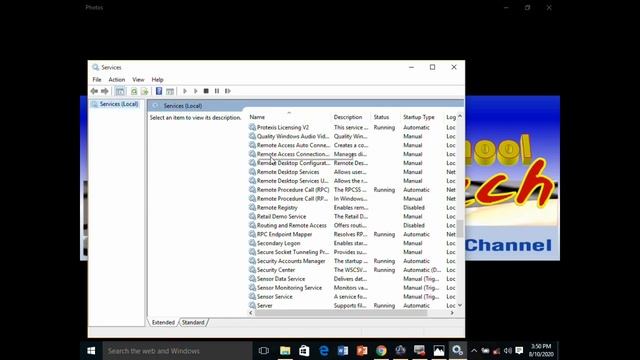Open the Store from the taskbar
Screen dimensions: 640x360
point(304,351)
